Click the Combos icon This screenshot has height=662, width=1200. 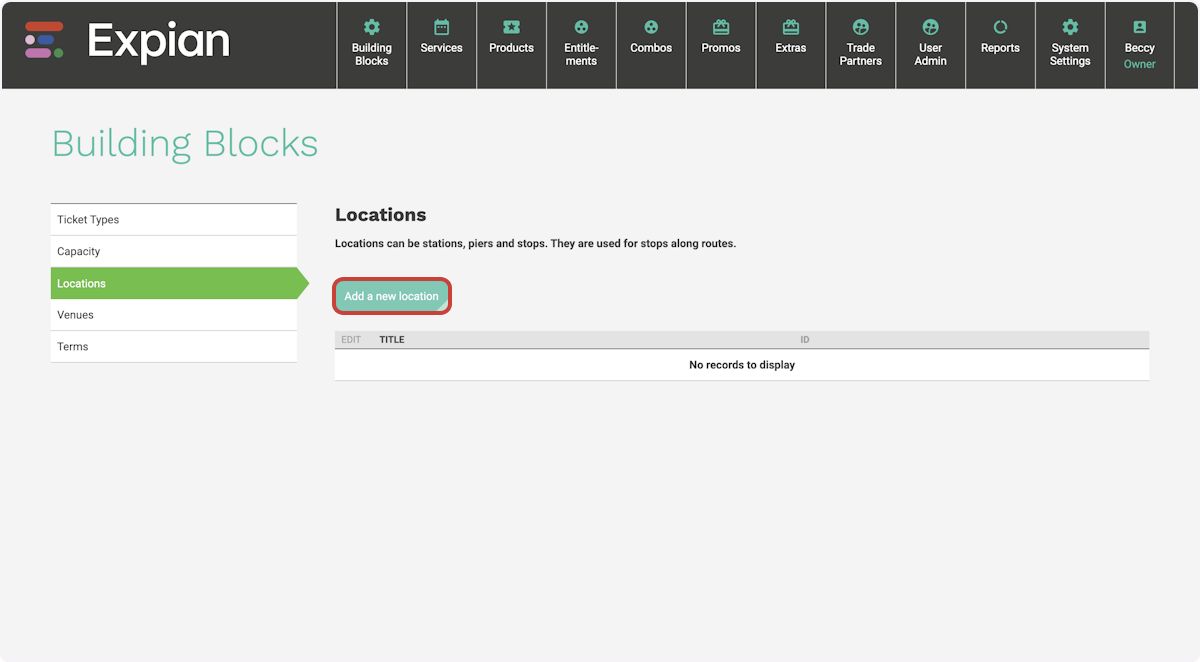[651, 27]
